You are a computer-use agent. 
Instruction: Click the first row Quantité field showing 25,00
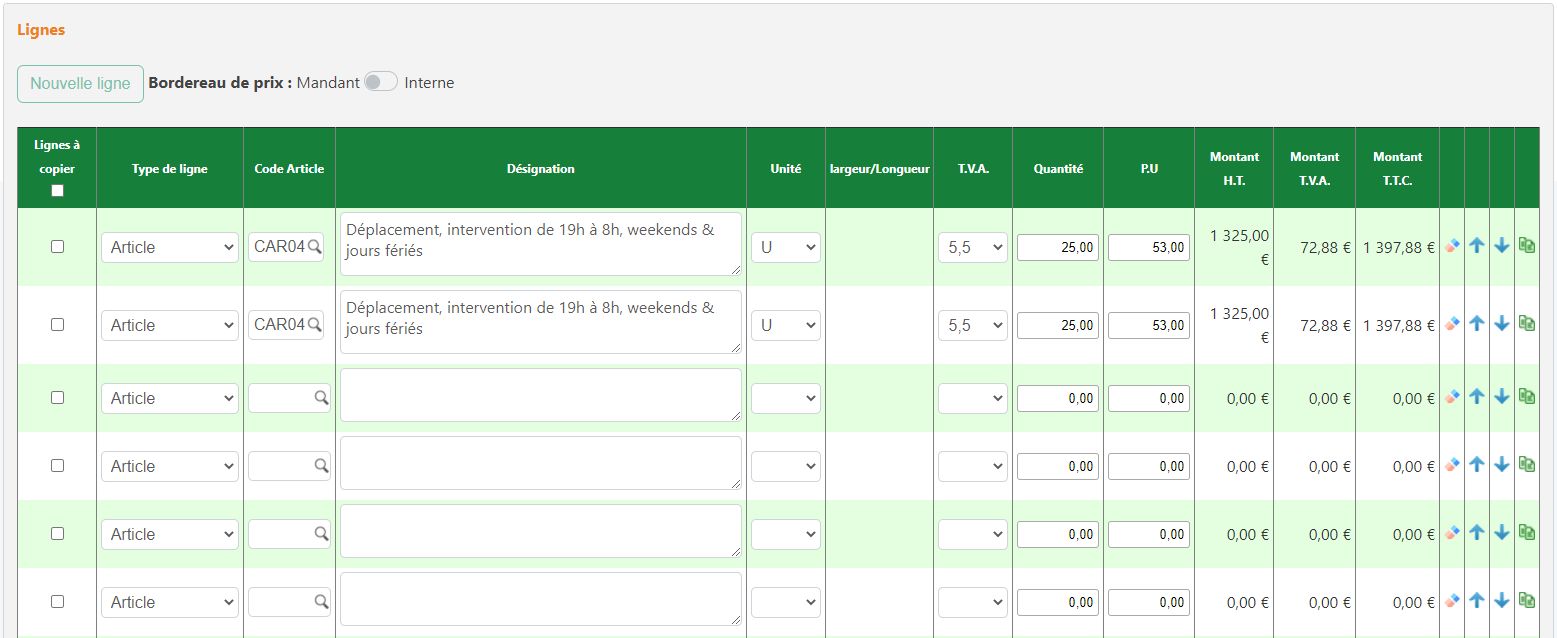pos(1058,247)
